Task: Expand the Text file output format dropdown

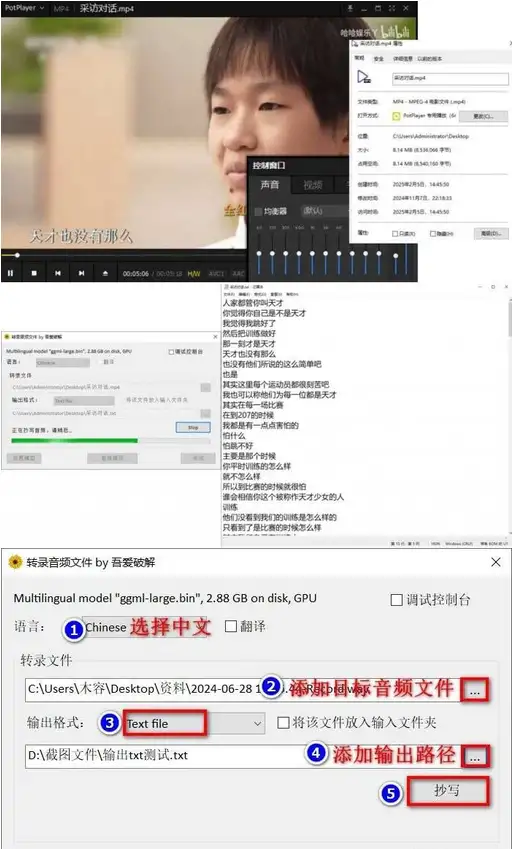Action: point(193,723)
